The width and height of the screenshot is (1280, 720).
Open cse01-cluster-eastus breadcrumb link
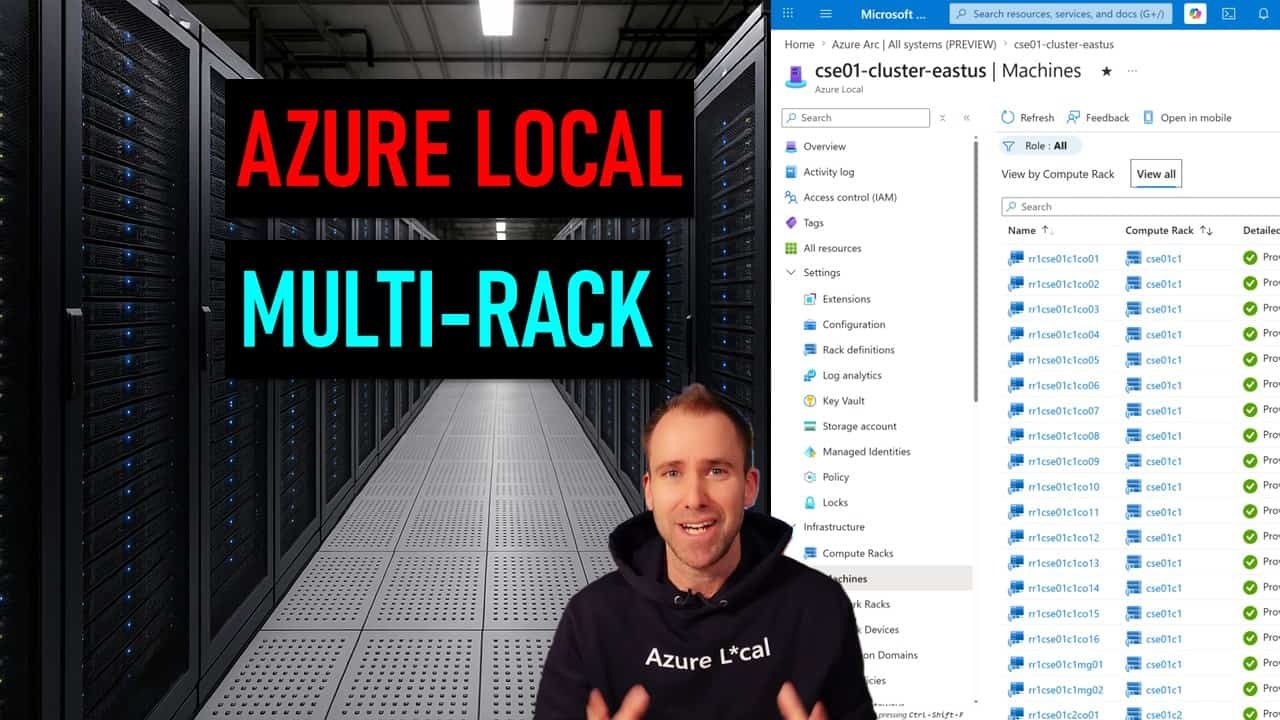1064,44
